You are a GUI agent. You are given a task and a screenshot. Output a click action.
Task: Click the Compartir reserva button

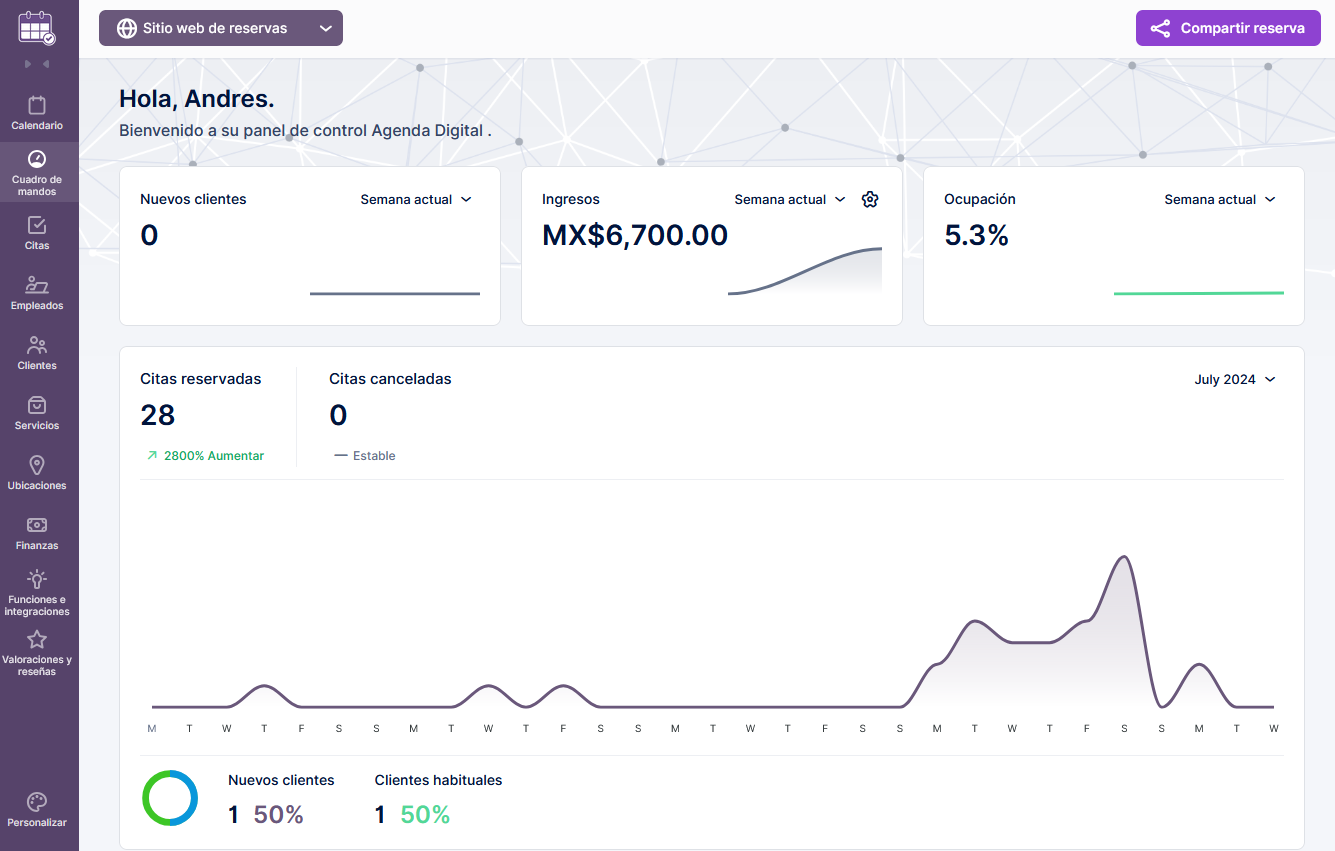pyautogui.click(x=1228, y=28)
